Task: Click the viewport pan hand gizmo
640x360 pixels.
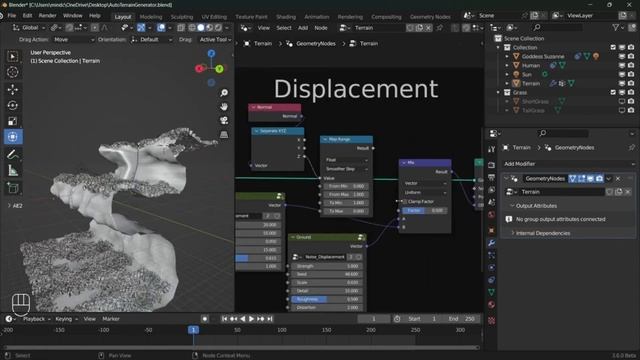Action: [x=224, y=107]
